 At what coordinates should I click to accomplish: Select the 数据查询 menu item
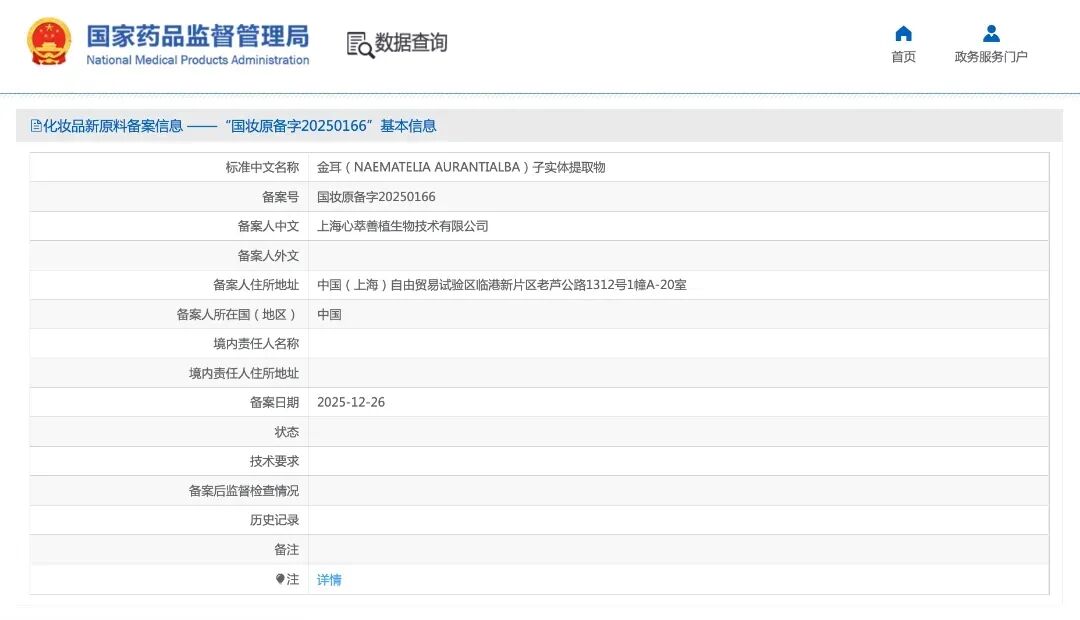click(x=410, y=44)
